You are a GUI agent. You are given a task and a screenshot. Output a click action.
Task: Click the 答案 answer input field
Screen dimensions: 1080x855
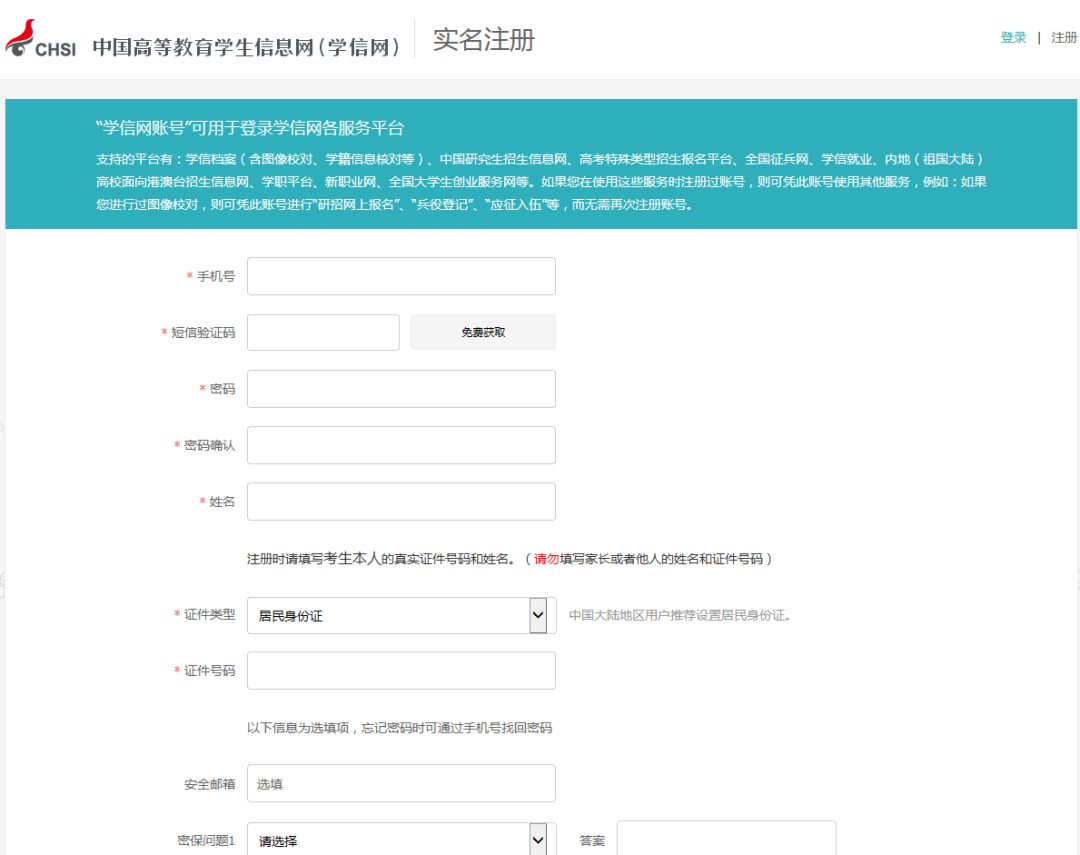pyautogui.click(x=726, y=839)
